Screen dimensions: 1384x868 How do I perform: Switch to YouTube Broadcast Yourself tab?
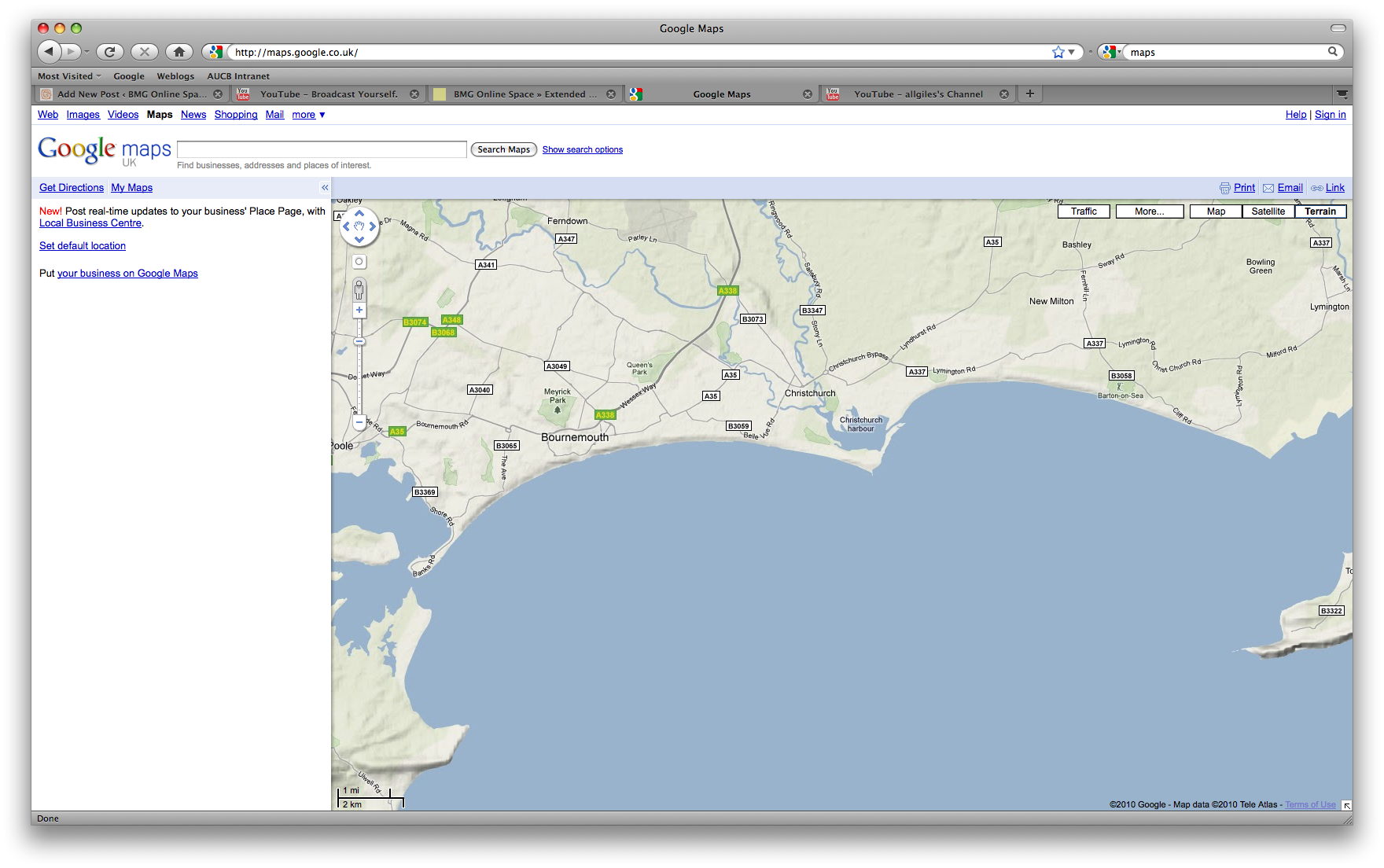click(329, 94)
